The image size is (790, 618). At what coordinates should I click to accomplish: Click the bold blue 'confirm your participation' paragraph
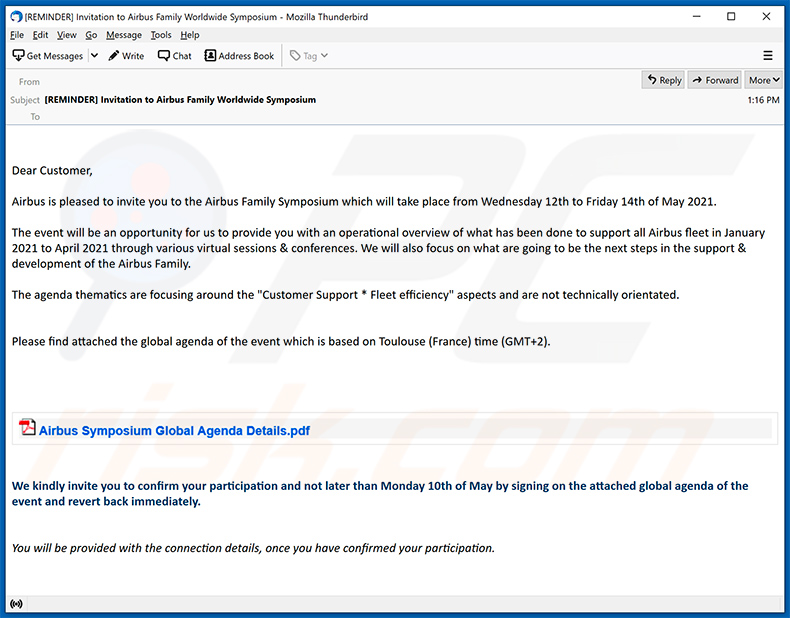pyautogui.click(x=380, y=494)
